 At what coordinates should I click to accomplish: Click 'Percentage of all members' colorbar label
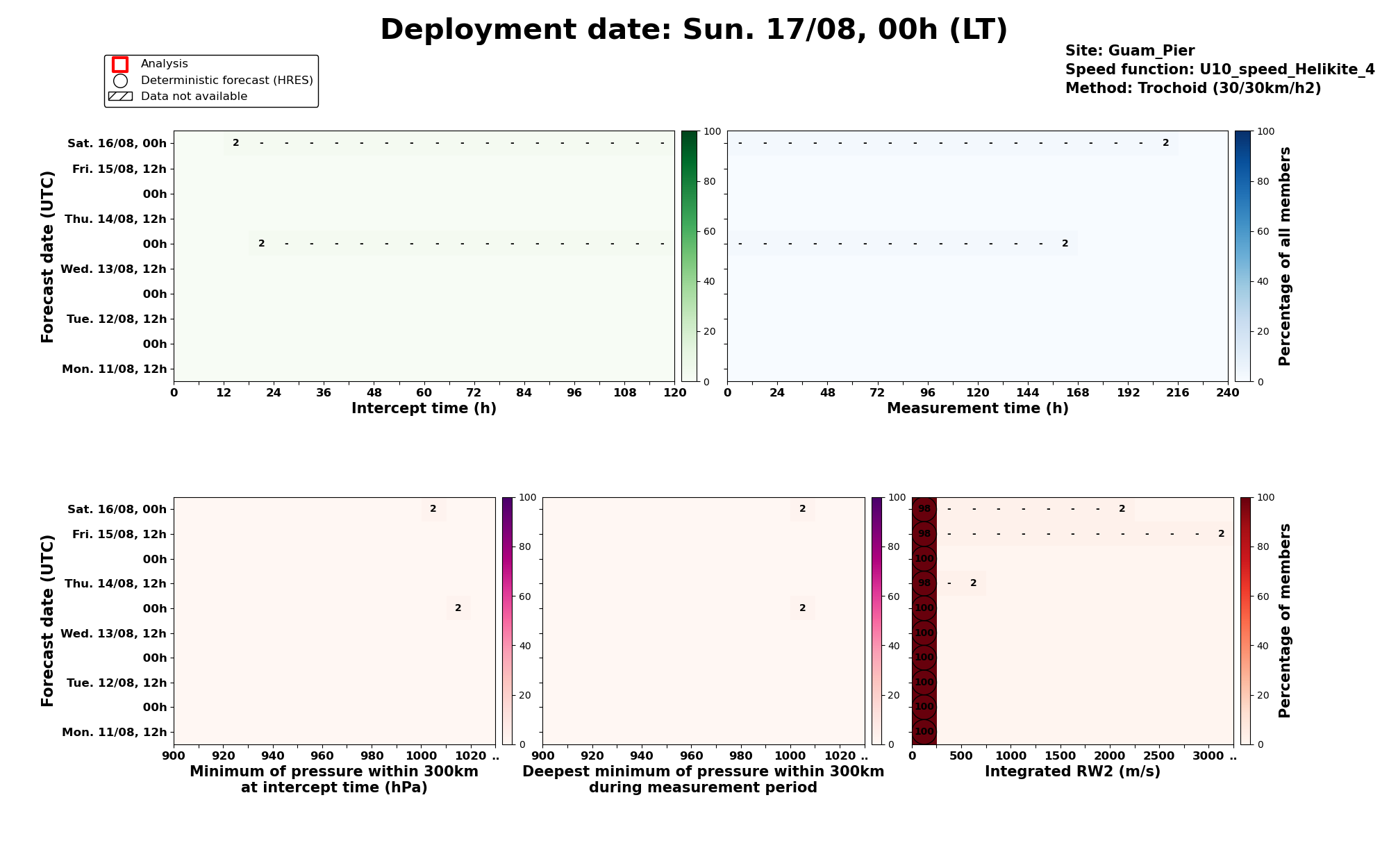(x=1285, y=256)
